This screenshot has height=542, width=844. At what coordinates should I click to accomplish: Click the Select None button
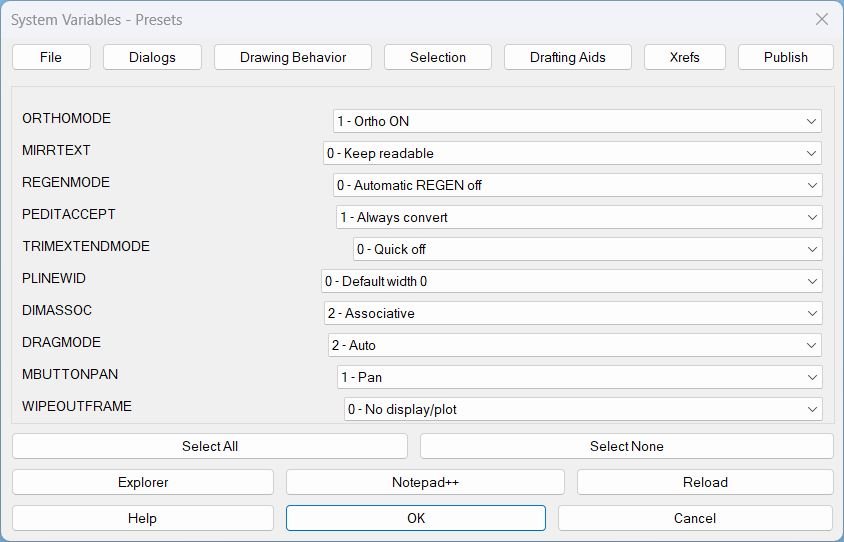(626, 446)
